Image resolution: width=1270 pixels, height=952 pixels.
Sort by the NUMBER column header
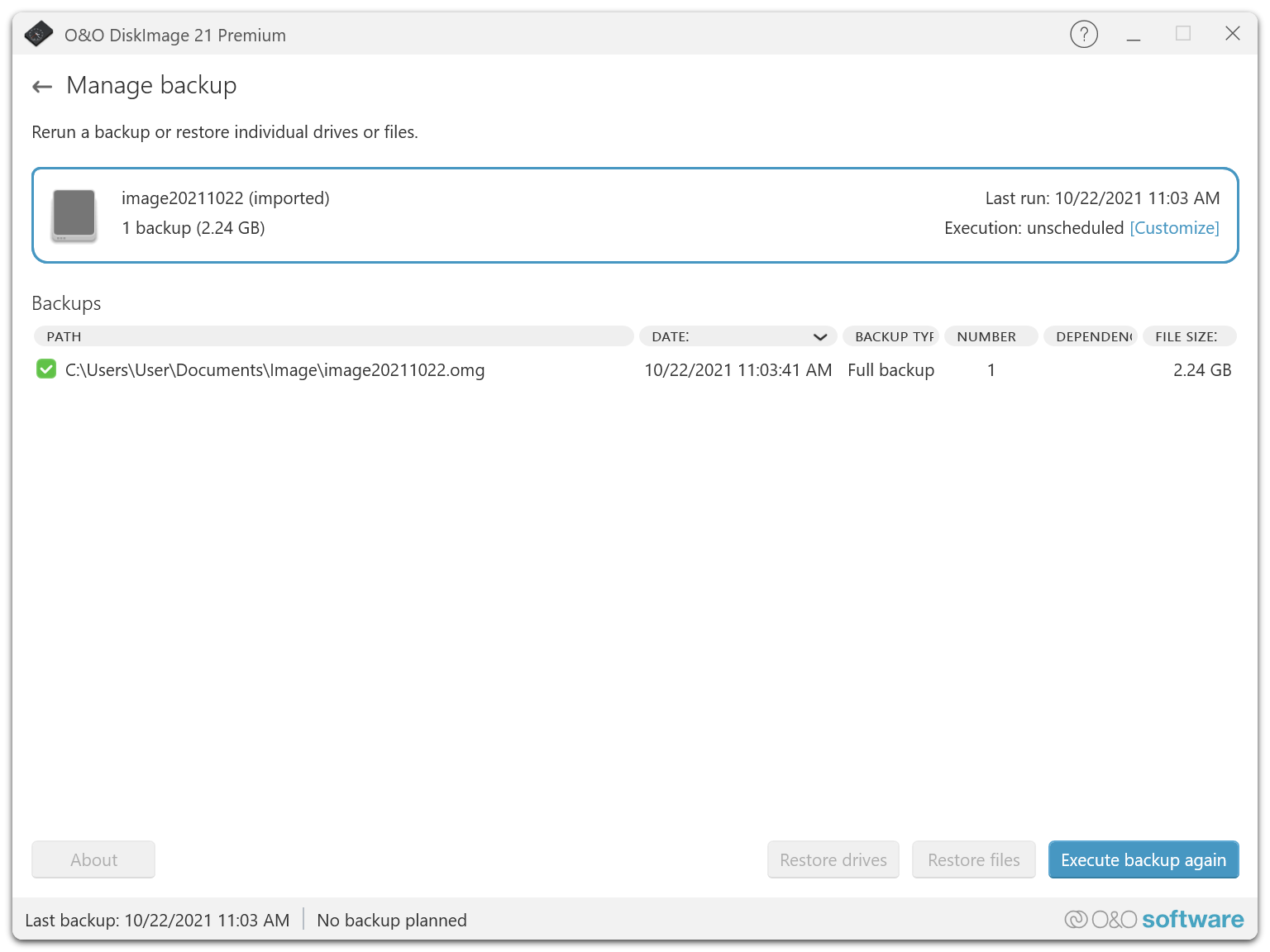(991, 336)
